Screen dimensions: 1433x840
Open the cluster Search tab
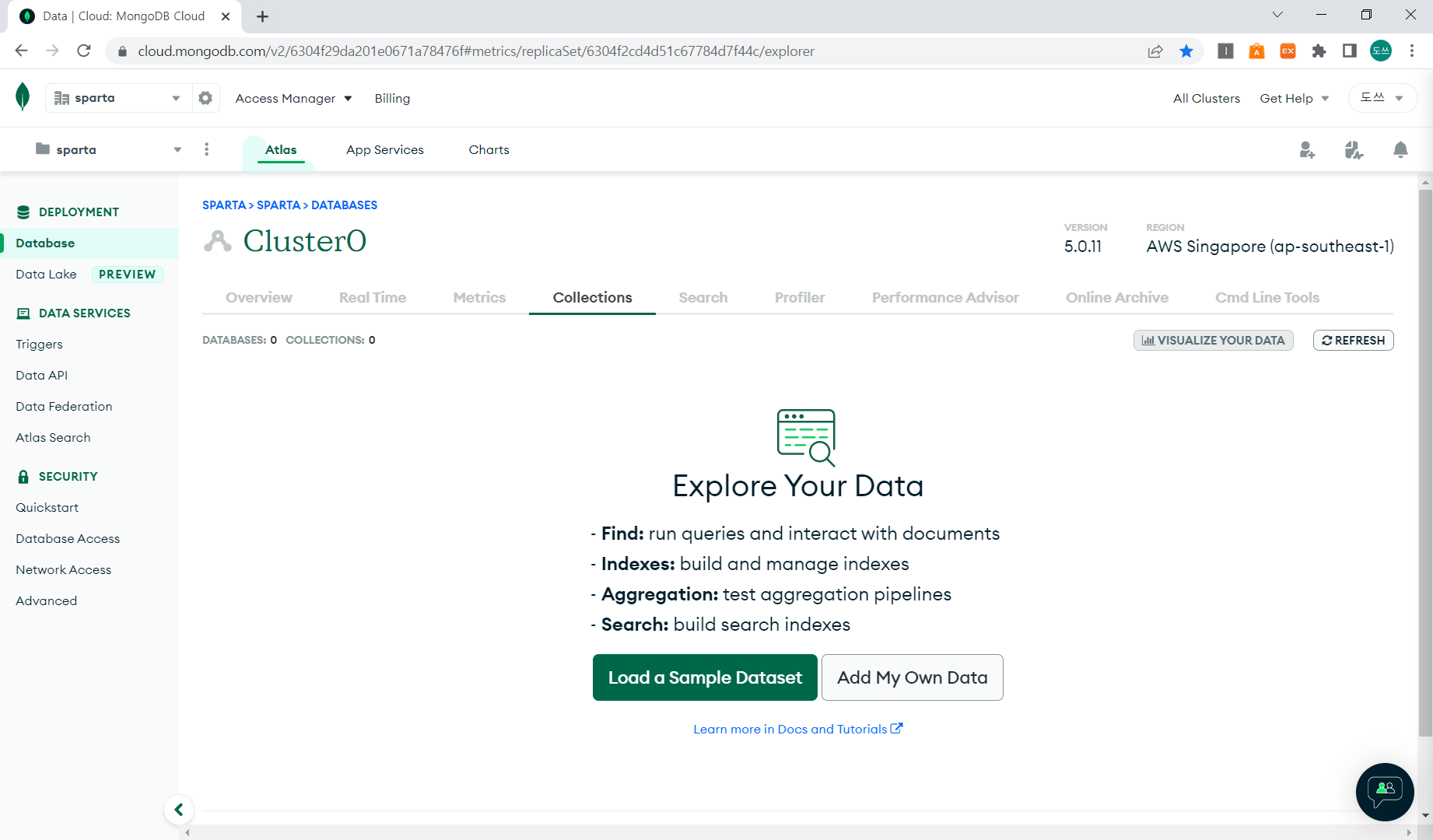pos(703,297)
